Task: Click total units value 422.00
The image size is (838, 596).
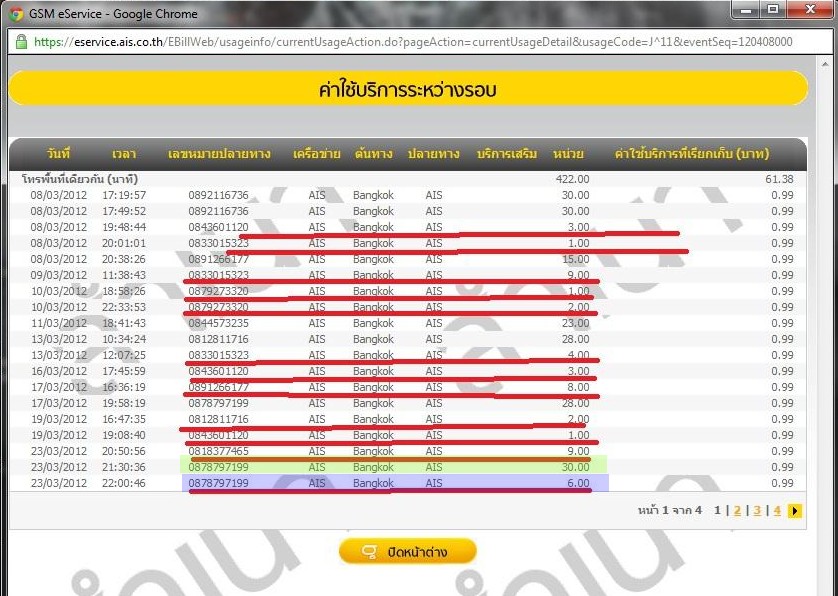Action: [572, 179]
